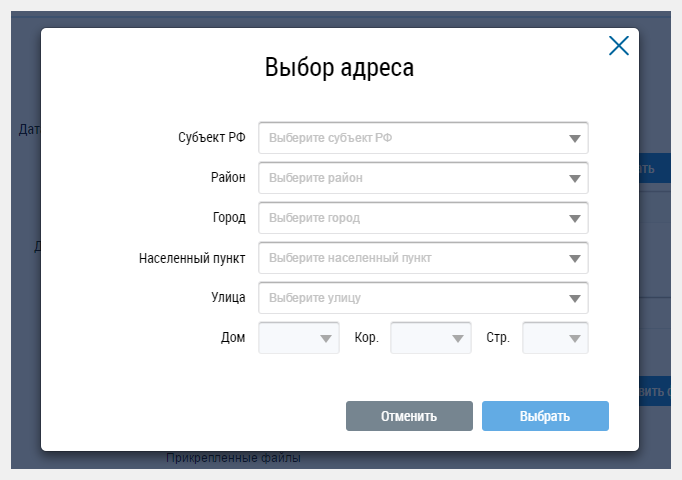The height and width of the screenshot is (480, 682).
Task: Open the Район dropdown arrow
Action: (575, 179)
